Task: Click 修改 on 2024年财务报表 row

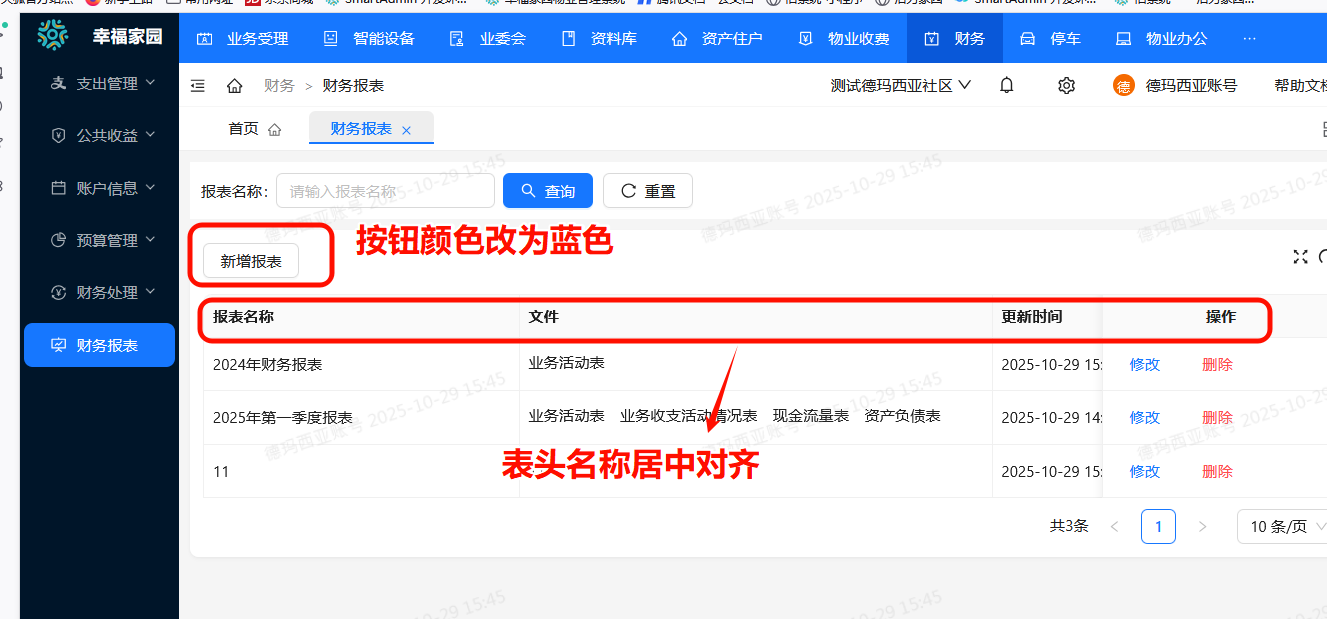Action: 1143,365
